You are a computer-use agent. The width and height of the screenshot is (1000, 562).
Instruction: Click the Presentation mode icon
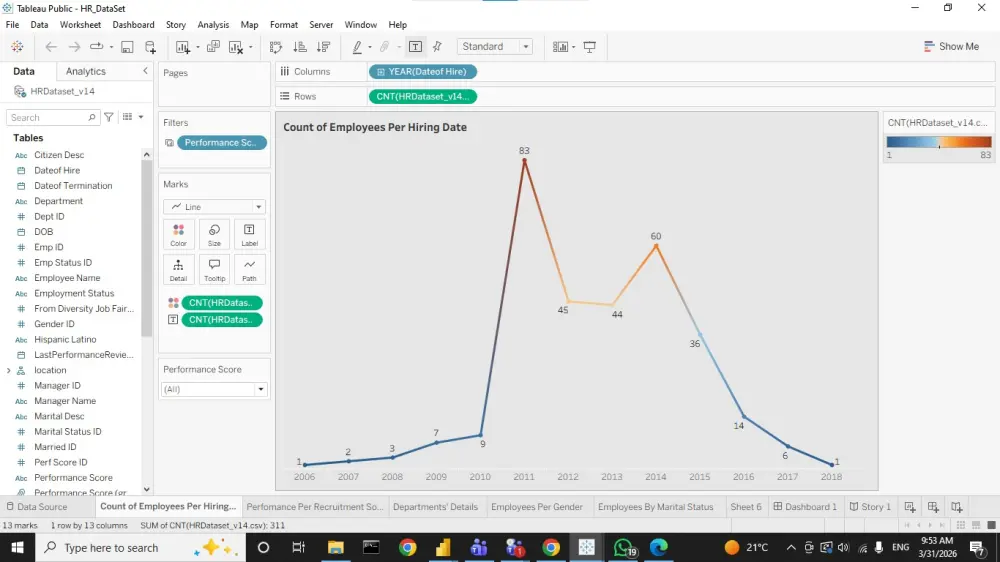[x=590, y=47]
